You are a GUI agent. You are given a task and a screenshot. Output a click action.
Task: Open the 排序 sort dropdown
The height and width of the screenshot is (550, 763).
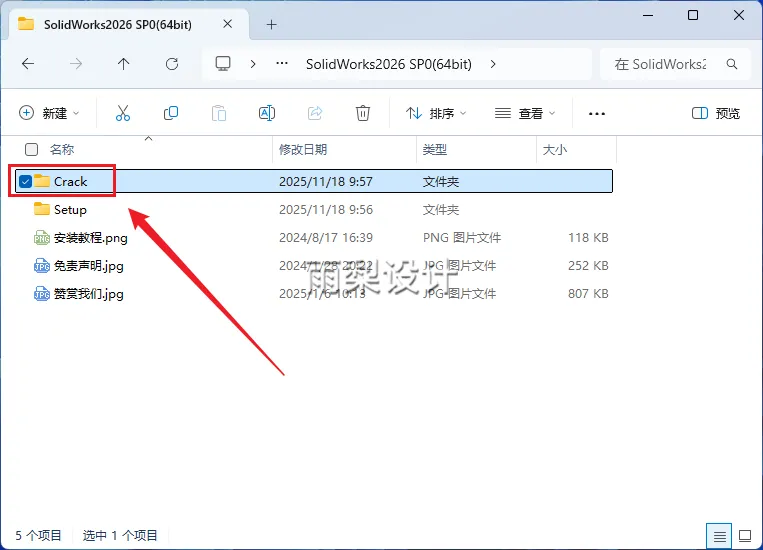coord(436,113)
